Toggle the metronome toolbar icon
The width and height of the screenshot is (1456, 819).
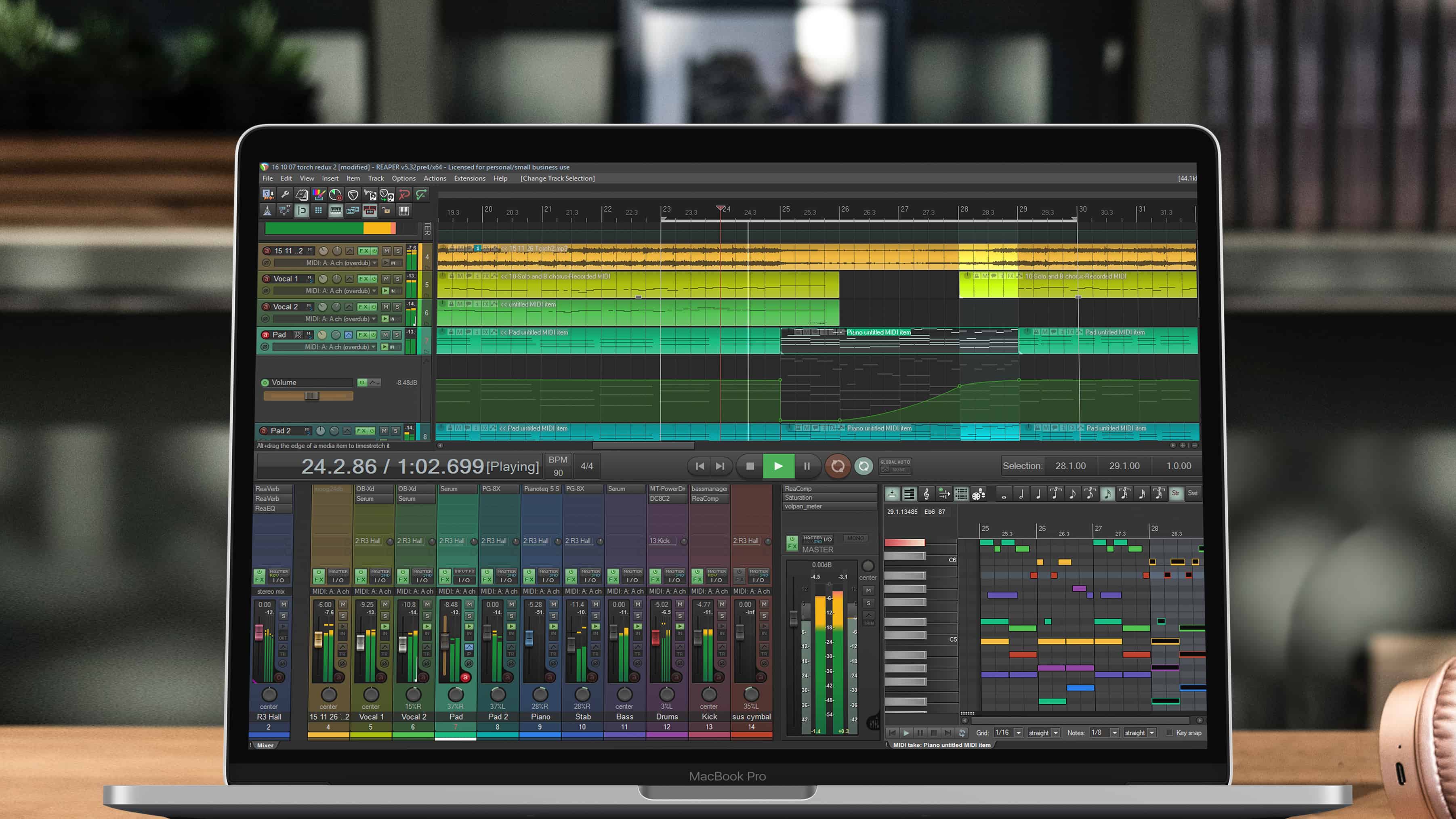tap(268, 211)
